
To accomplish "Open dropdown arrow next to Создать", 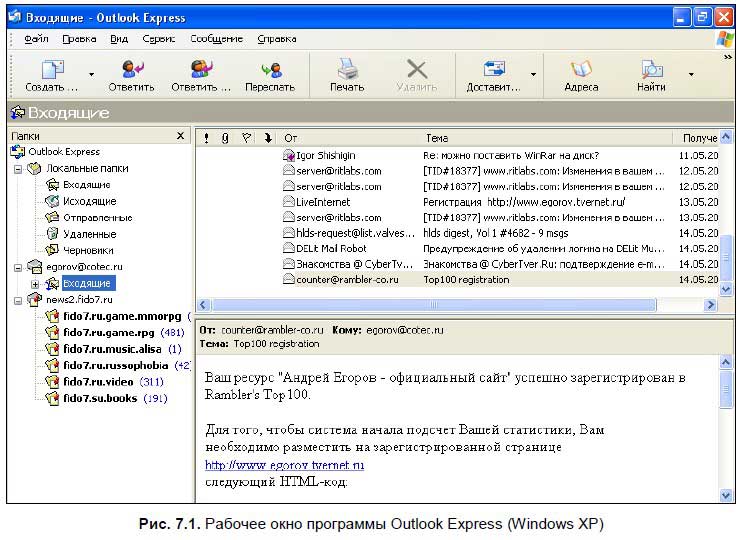I will tap(92, 74).
